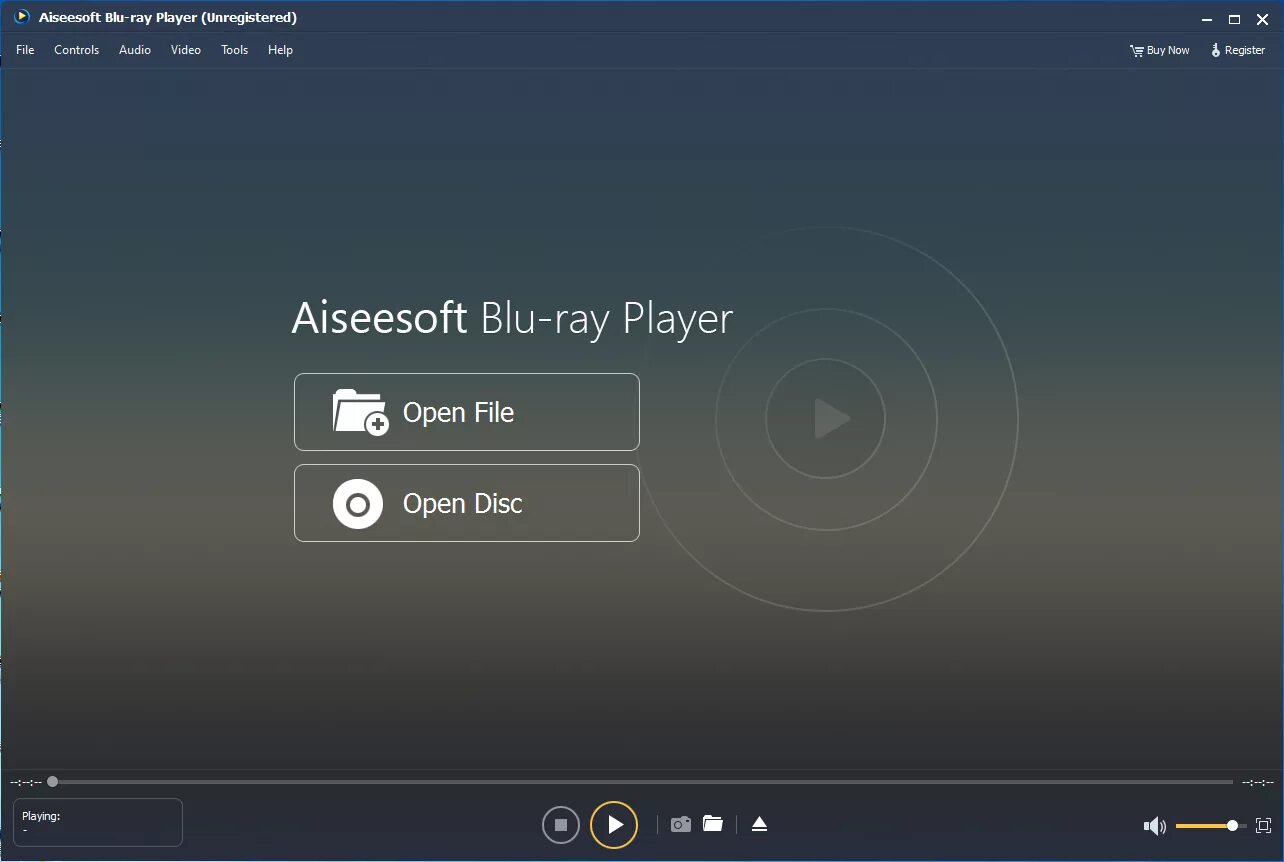Image resolution: width=1284 pixels, height=862 pixels.
Task: Toggle full screen mode icon
Action: pyautogui.click(x=1263, y=826)
